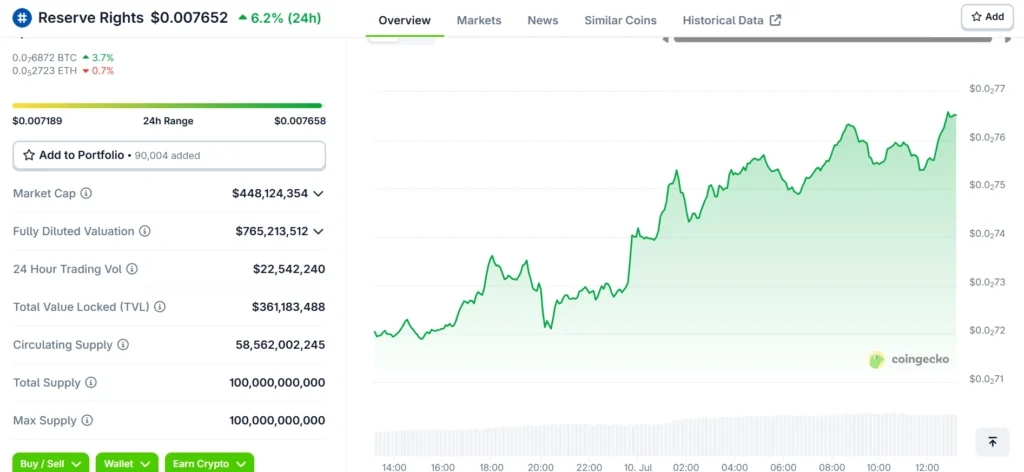Click the BTC price 0.0₇6872 BTC
Image resolution: width=1024 pixels, height=472 pixels.
click(44, 58)
